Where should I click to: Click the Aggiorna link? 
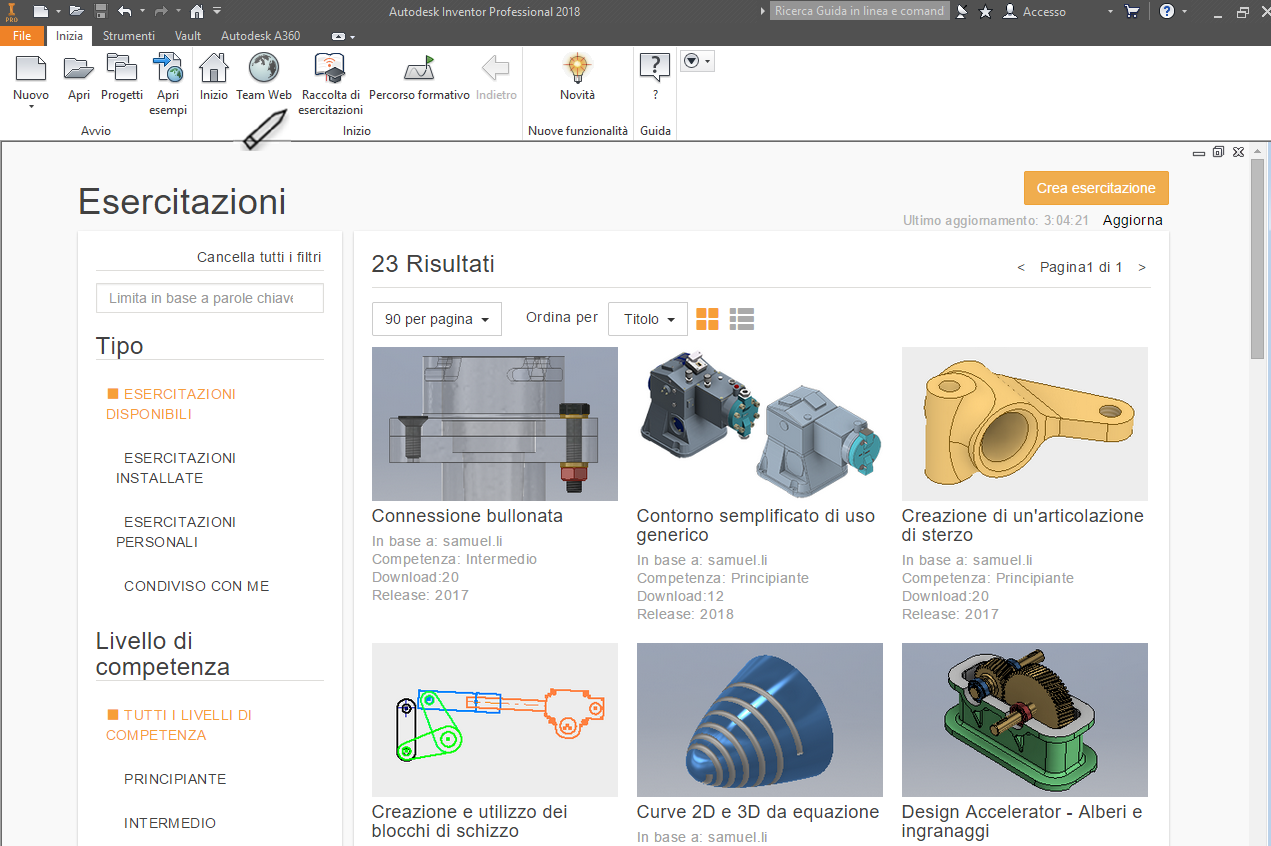point(1133,220)
